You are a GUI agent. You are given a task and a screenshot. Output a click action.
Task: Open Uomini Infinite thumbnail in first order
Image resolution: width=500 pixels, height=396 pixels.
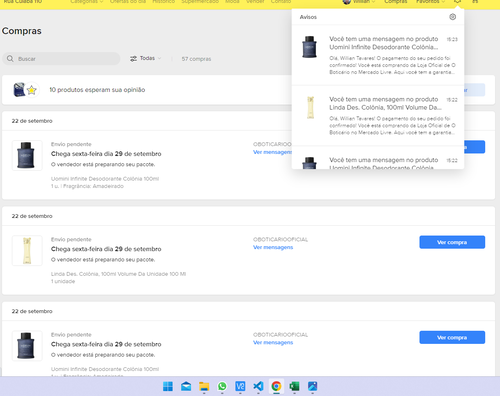tap(27, 155)
